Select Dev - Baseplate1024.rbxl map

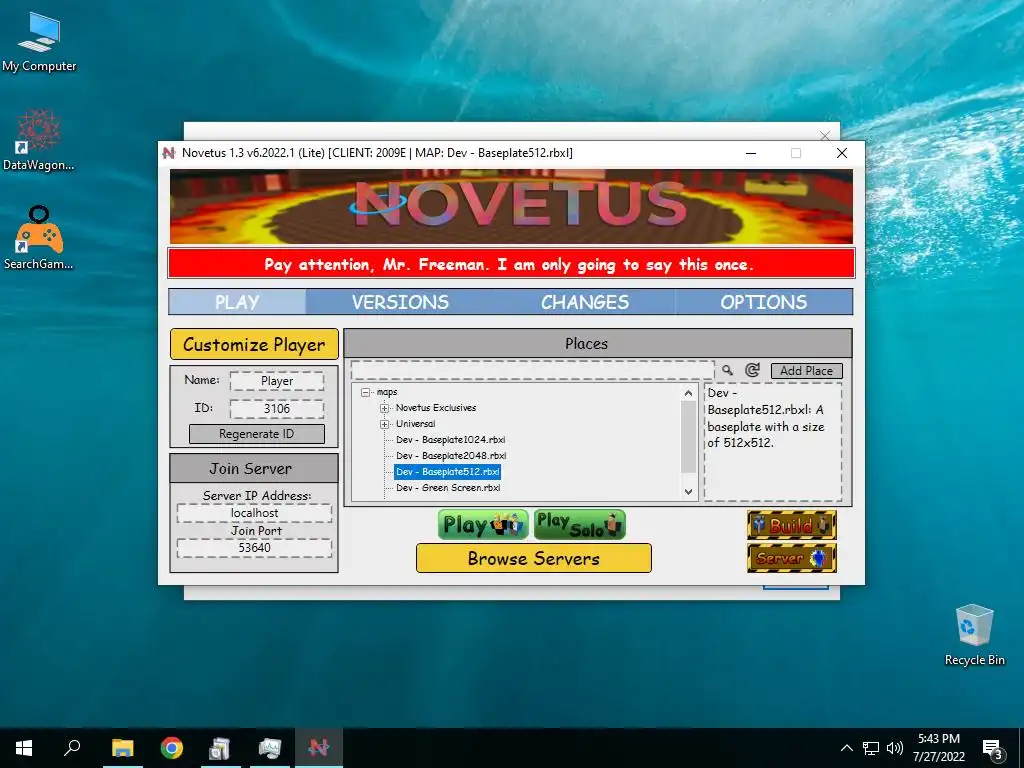(x=451, y=440)
